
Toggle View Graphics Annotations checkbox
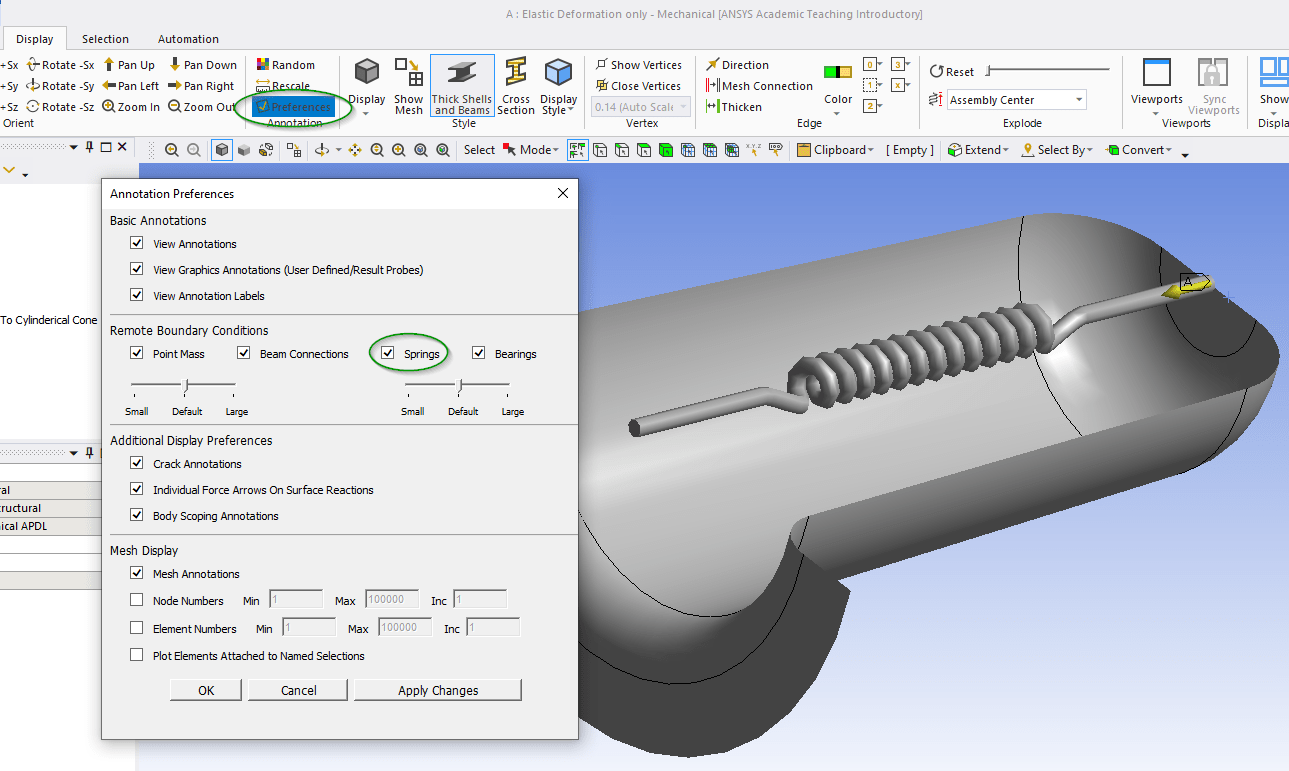tap(137, 269)
